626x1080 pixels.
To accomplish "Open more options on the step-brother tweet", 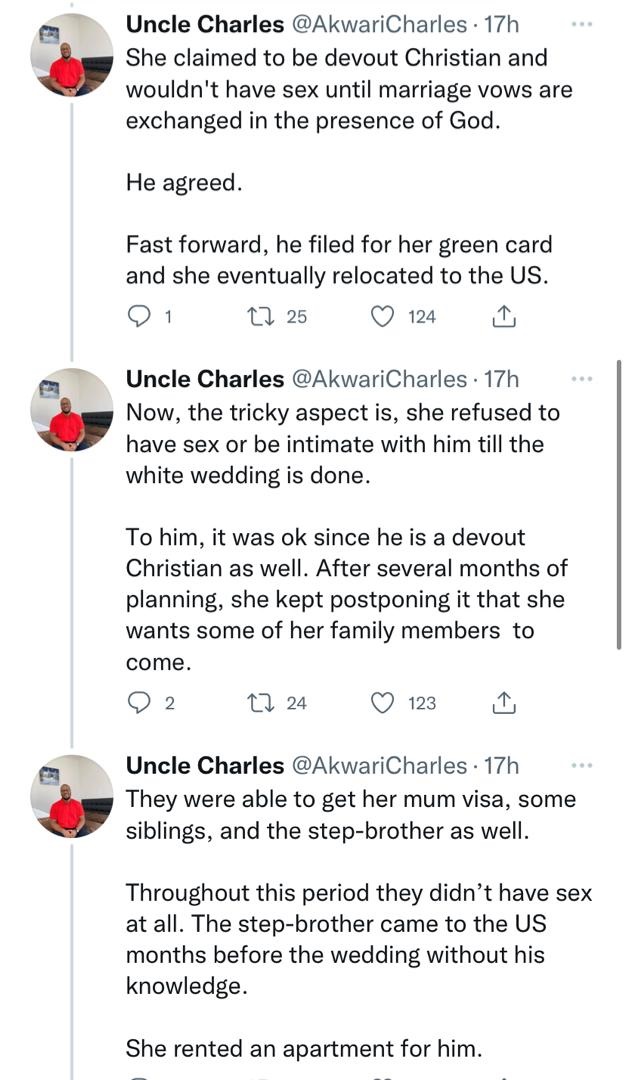I will [x=580, y=766].
